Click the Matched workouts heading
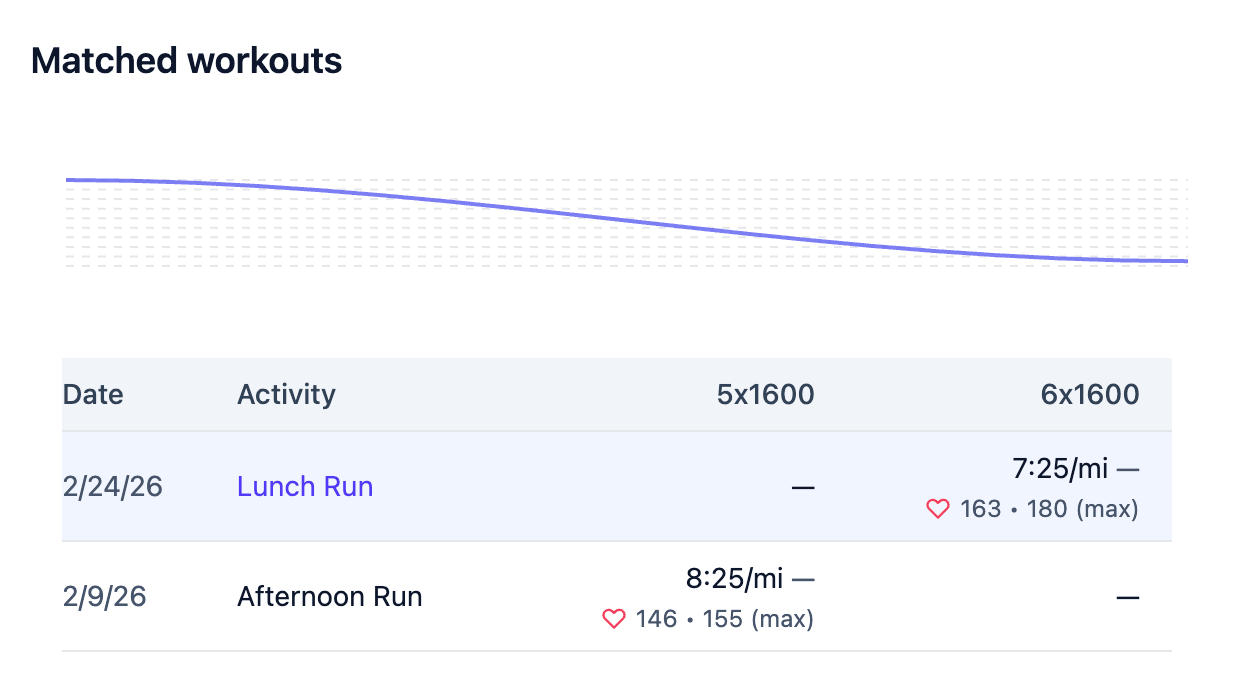 tap(186, 61)
